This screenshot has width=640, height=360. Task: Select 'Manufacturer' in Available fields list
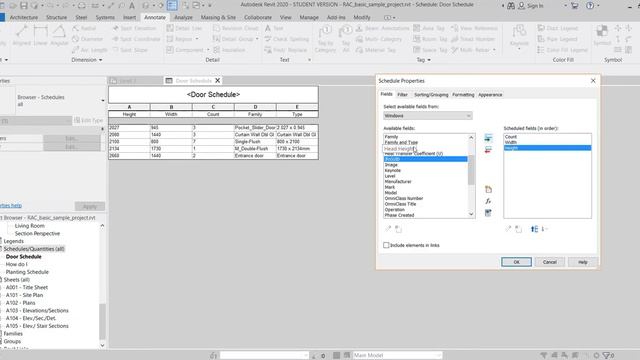pyautogui.click(x=398, y=182)
